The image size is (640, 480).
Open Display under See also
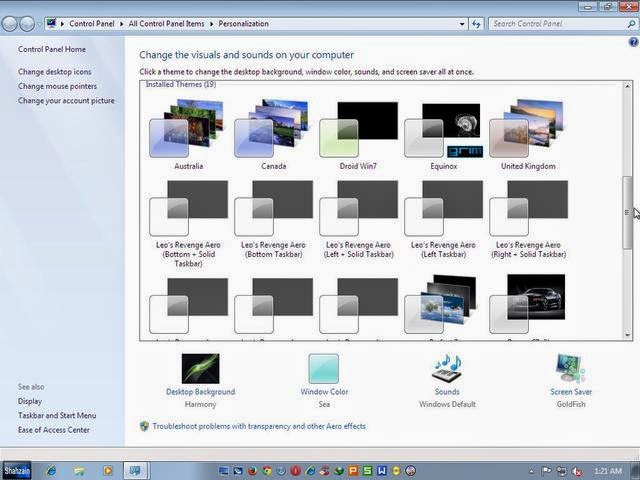click(30, 401)
